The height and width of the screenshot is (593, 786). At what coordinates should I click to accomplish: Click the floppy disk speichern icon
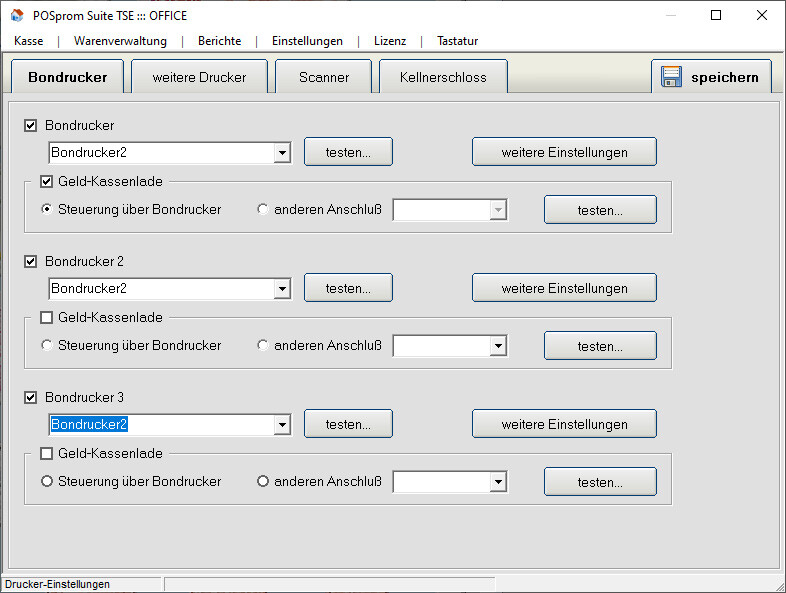[x=671, y=77]
